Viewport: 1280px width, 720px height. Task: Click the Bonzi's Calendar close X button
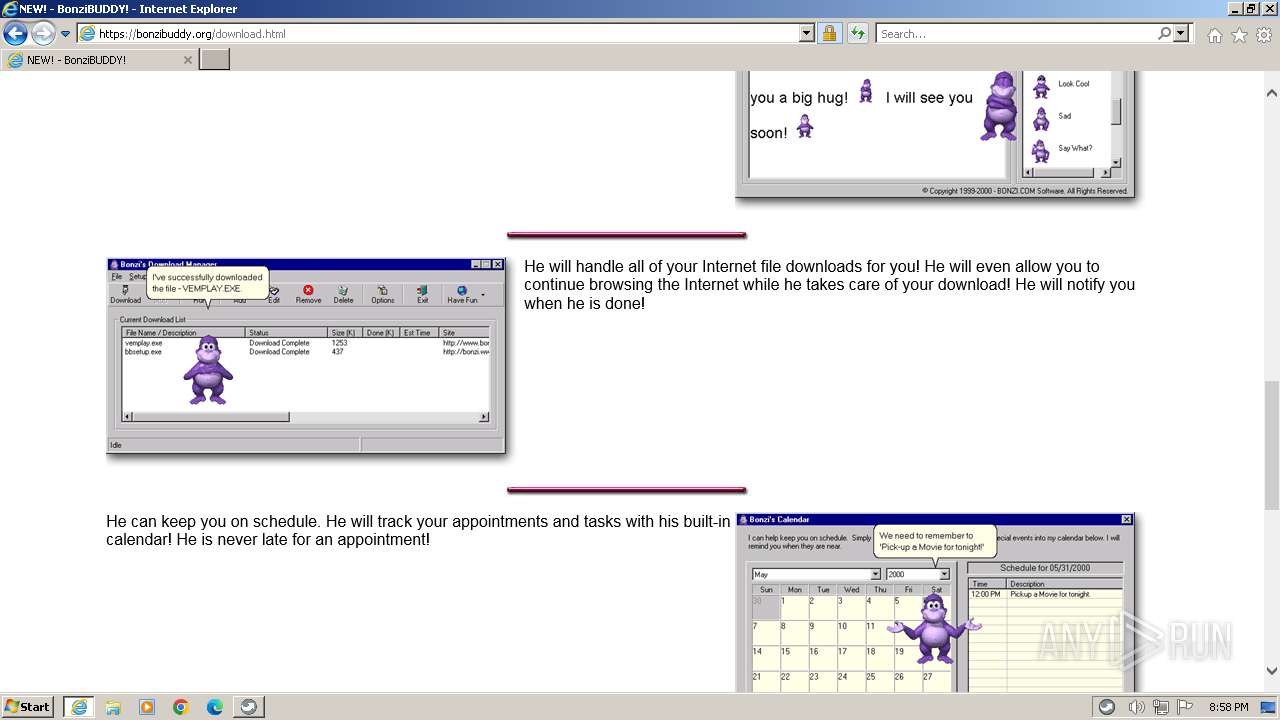(x=1127, y=520)
